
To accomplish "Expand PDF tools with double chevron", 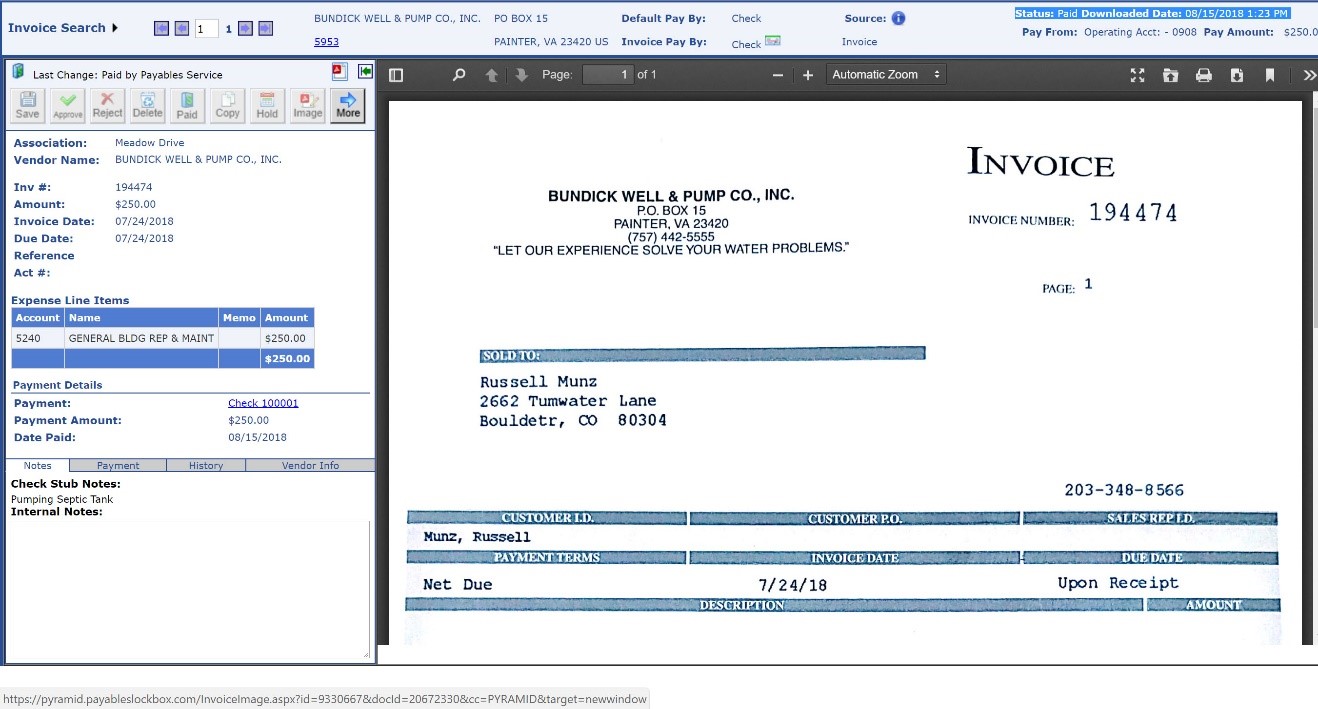I will click(x=1309, y=75).
